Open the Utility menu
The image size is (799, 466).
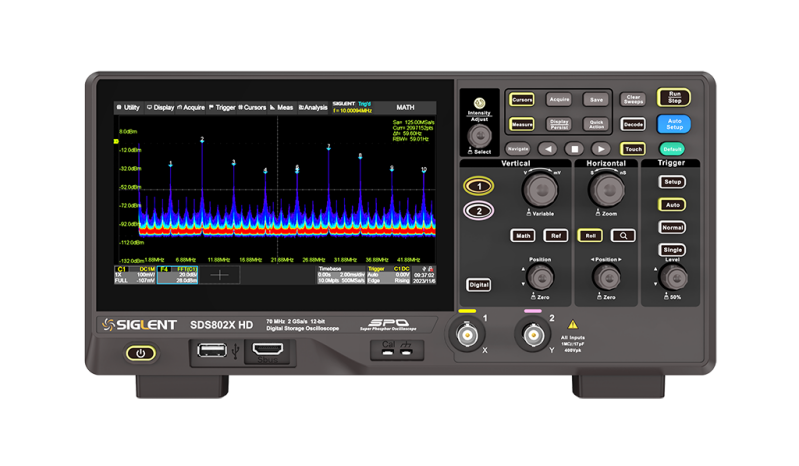128,107
